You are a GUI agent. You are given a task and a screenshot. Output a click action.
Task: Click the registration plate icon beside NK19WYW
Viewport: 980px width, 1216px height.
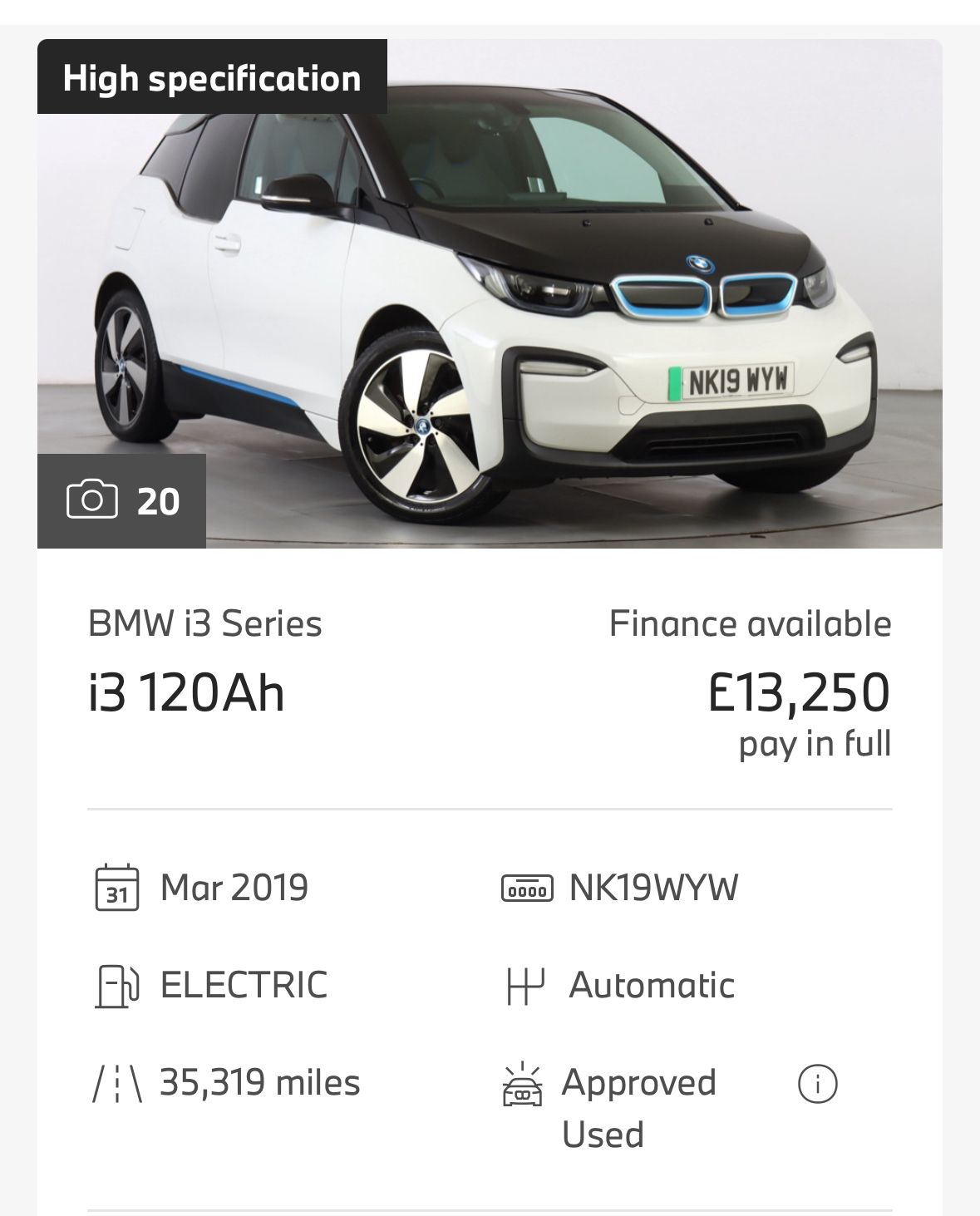pos(527,888)
